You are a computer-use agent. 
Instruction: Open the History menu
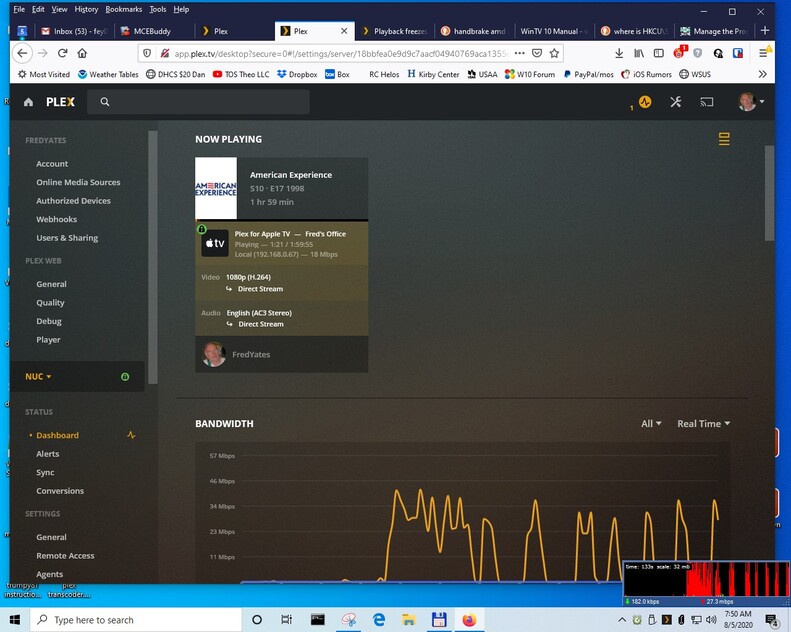pyautogui.click(x=86, y=9)
